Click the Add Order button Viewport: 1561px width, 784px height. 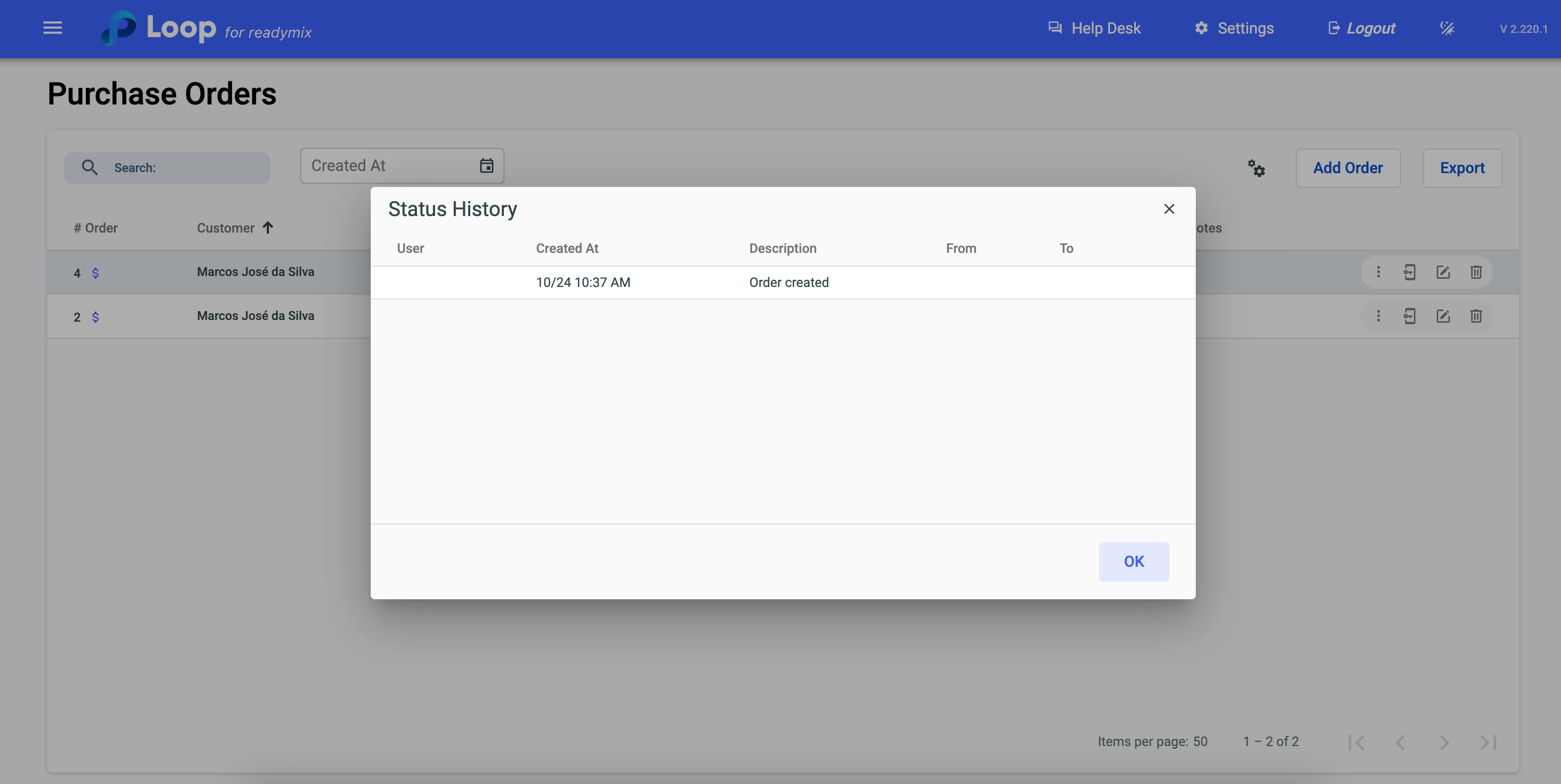tap(1348, 168)
